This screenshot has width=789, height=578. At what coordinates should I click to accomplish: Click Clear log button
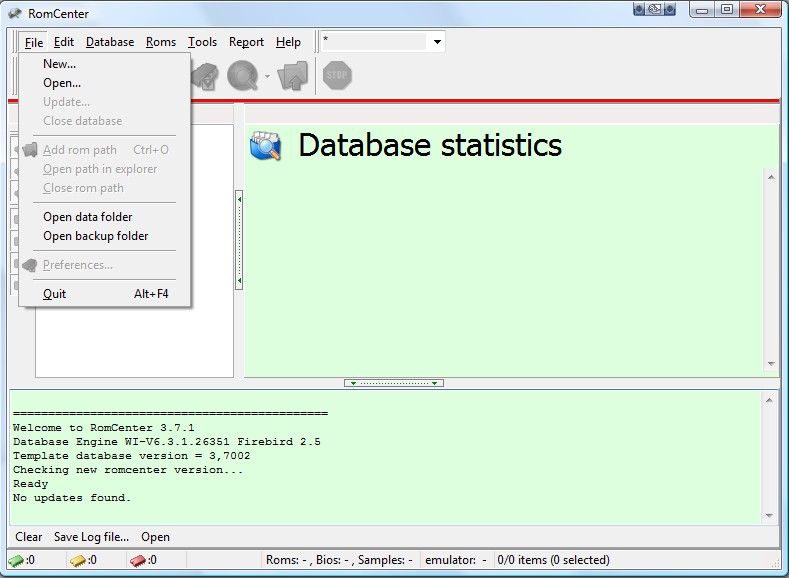29,537
